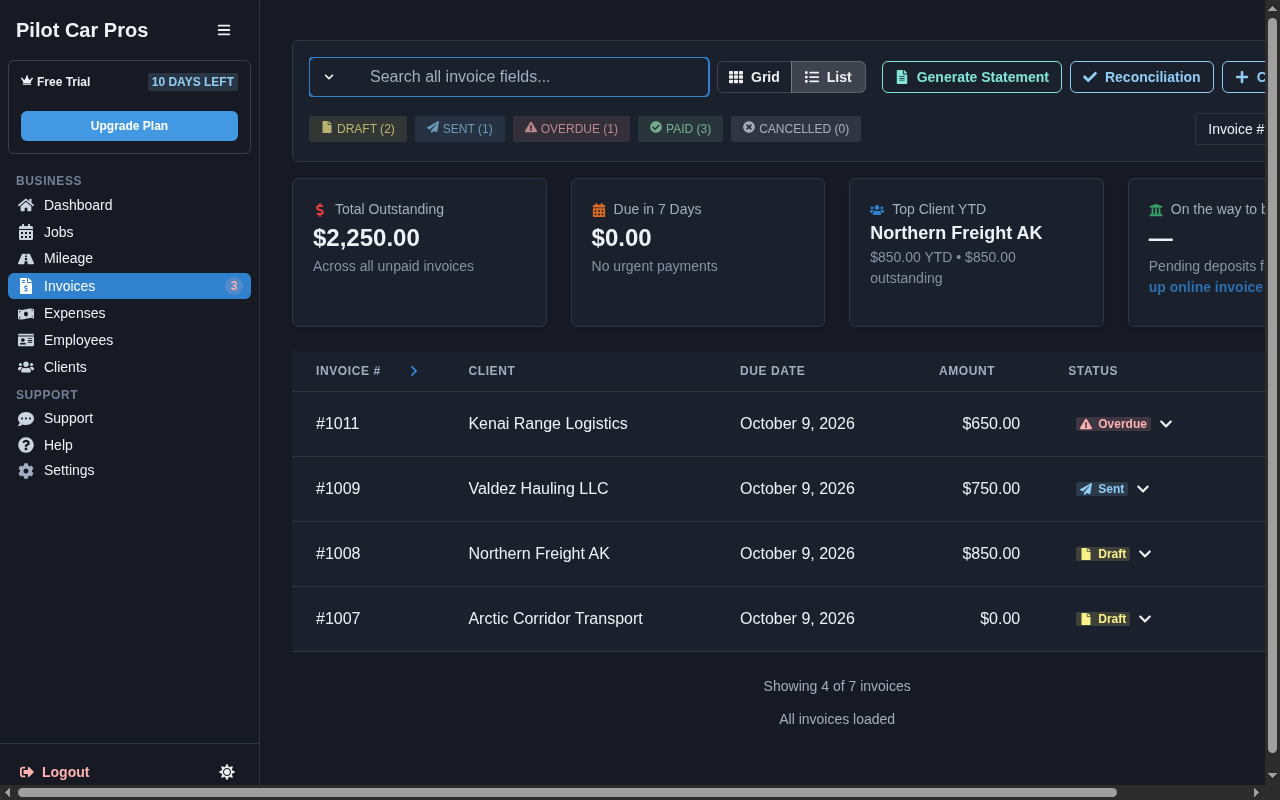Log out using the Logout link

coord(55,772)
